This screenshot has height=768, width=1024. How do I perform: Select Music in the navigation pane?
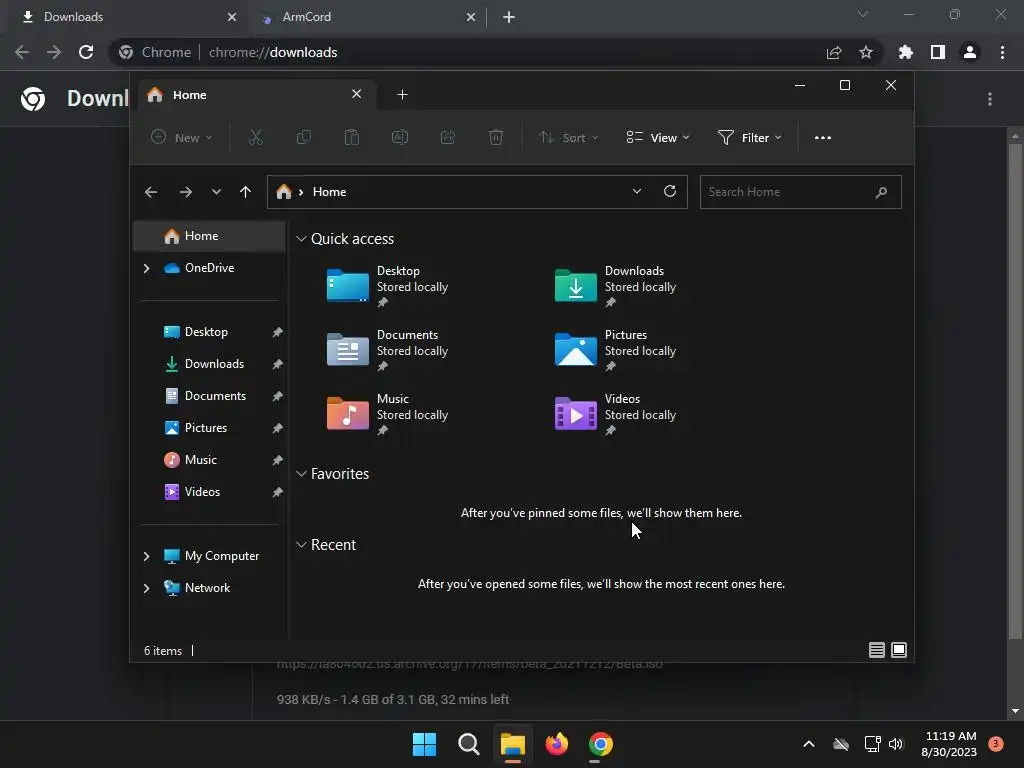[x=209, y=460]
